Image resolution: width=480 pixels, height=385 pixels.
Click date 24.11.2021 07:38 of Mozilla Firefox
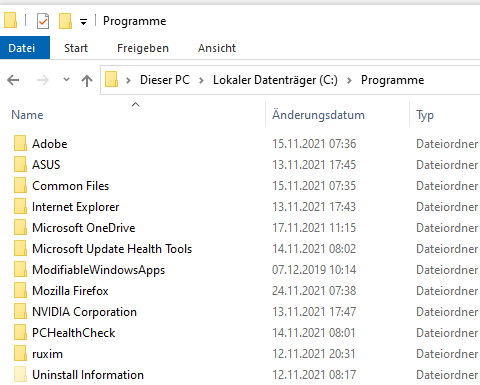coord(314,291)
